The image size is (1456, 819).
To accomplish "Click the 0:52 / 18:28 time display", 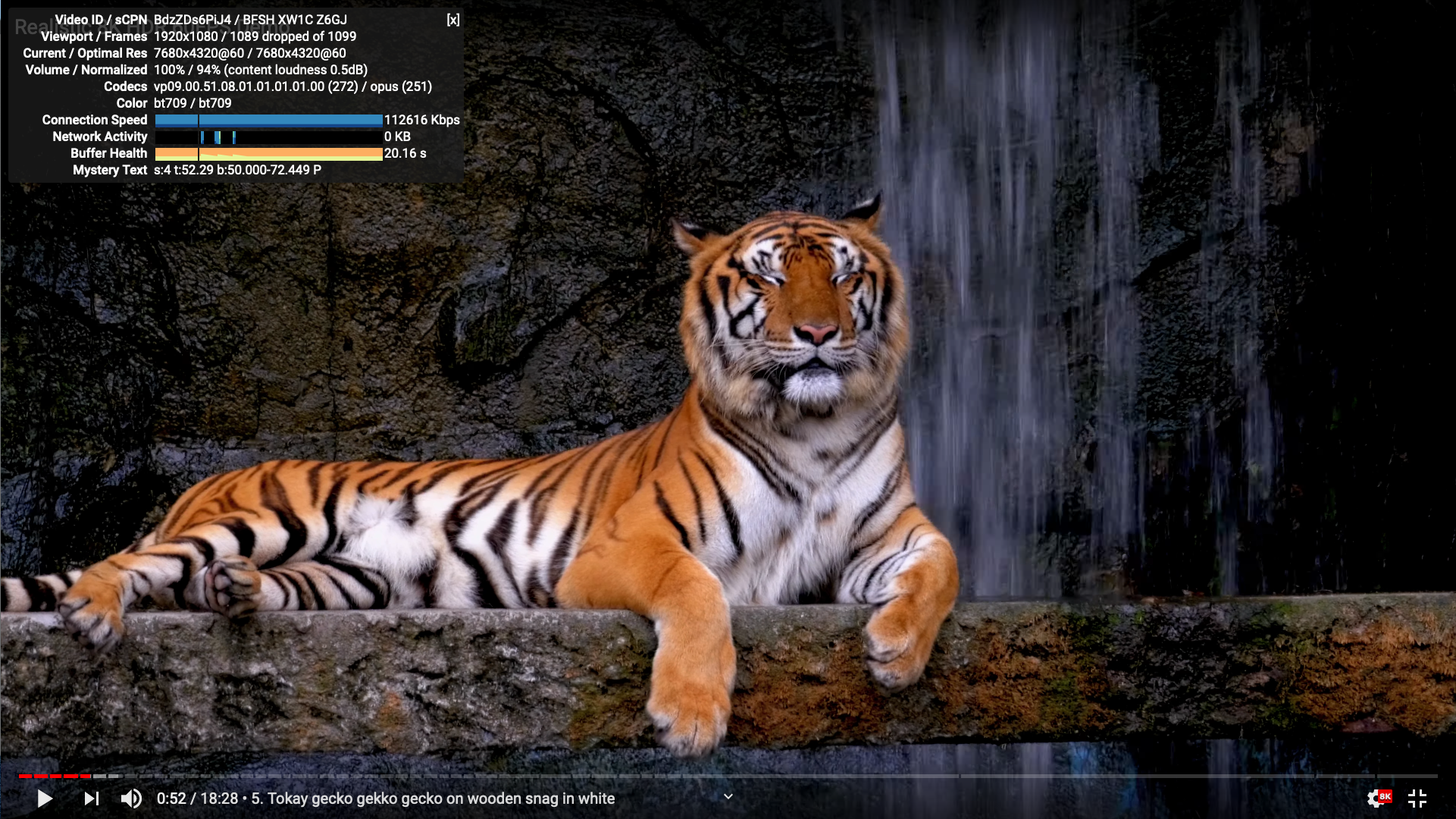I will (x=197, y=799).
